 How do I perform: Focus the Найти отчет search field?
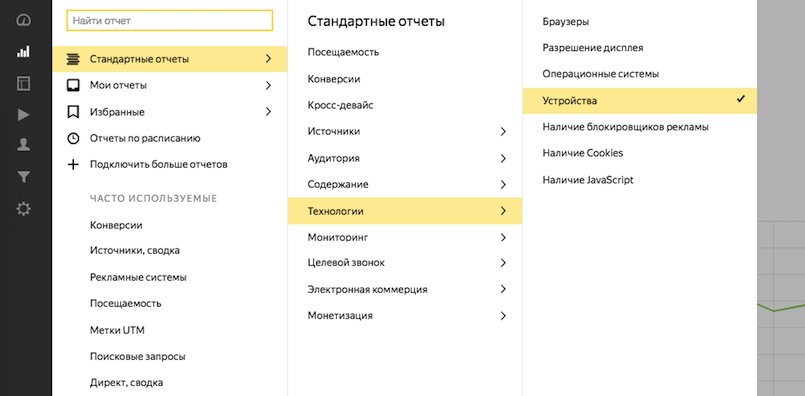[x=169, y=21]
